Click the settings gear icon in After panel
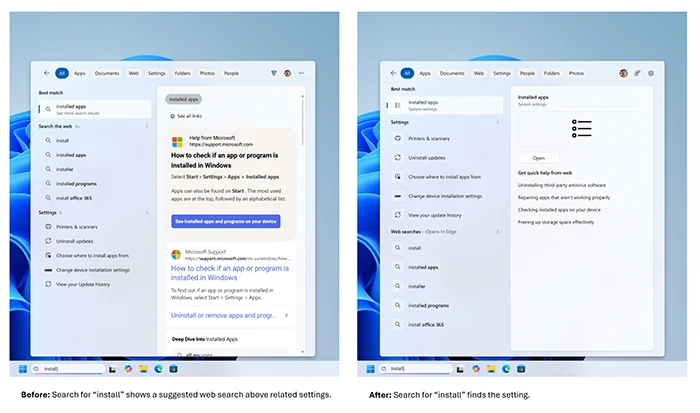The width and height of the screenshot is (700, 413). click(651, 73)
